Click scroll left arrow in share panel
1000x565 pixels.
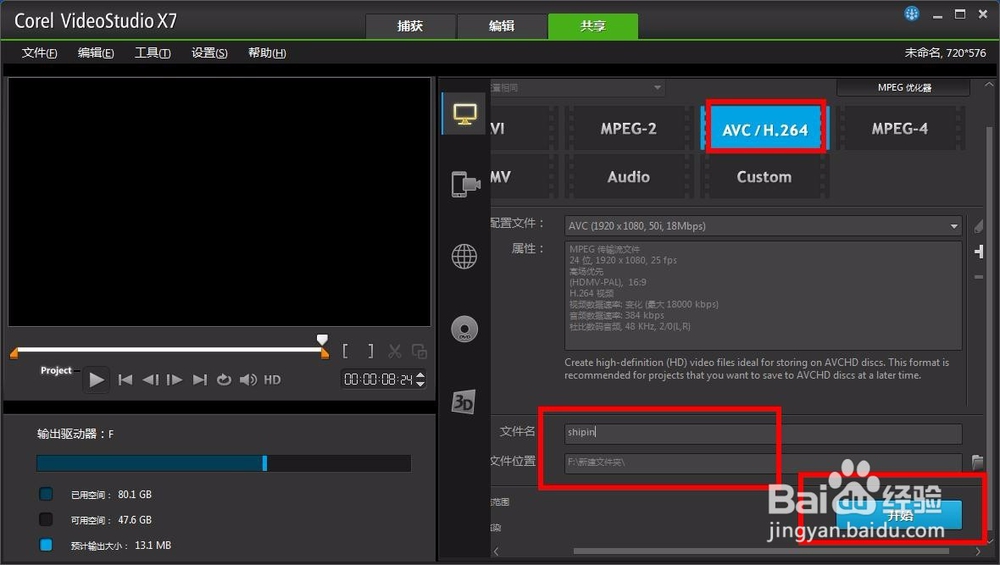point(496,552)
